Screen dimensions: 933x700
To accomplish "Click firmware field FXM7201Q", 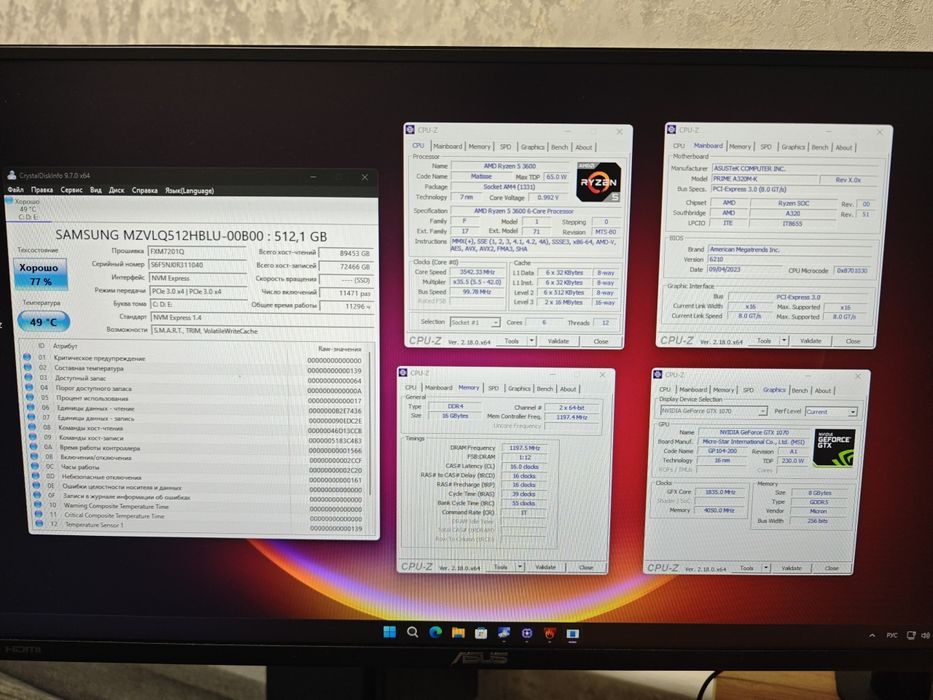I will (x=197, y=252).
